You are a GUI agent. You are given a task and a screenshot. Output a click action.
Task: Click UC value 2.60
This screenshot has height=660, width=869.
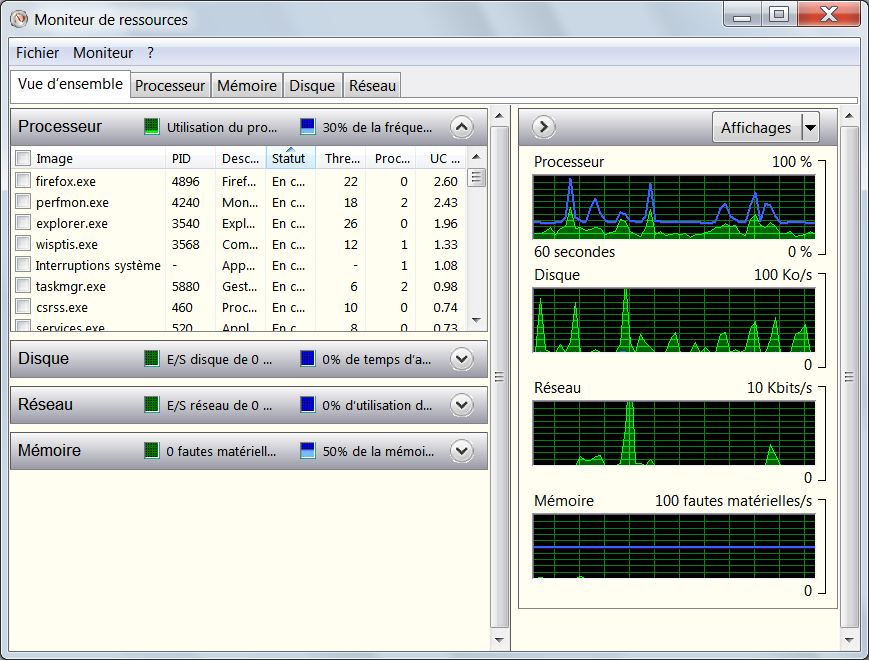tap(446, 181)
